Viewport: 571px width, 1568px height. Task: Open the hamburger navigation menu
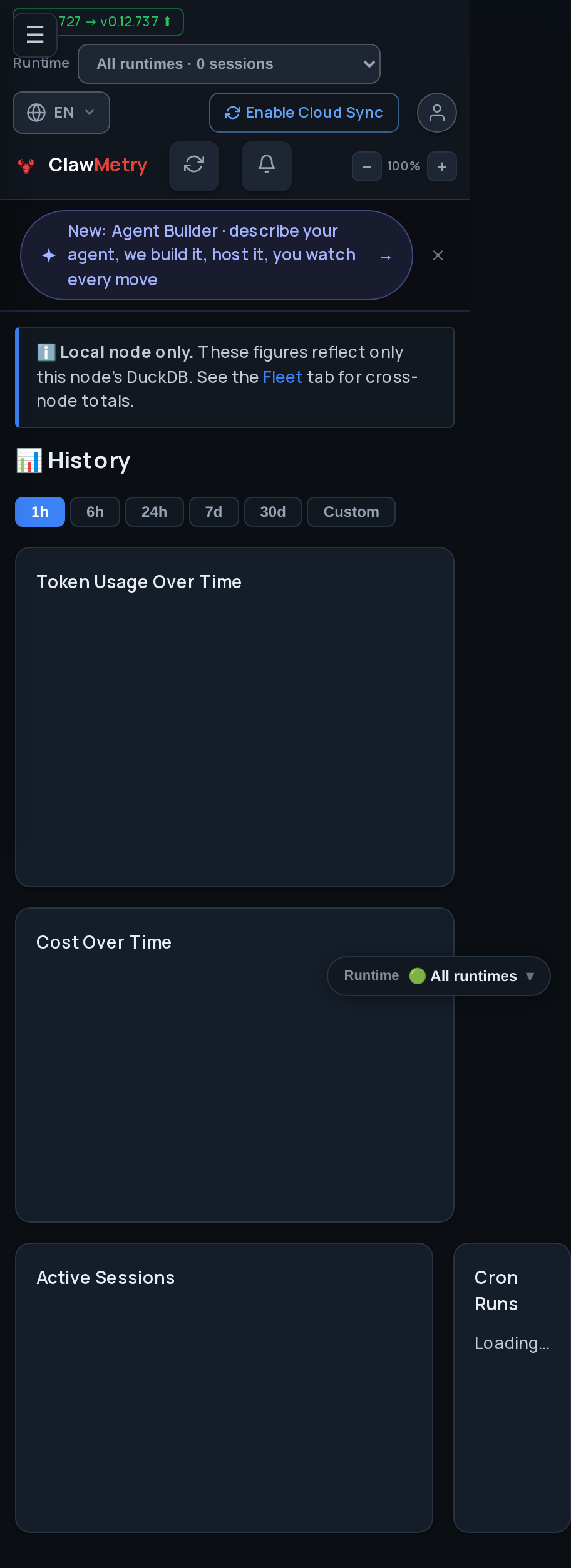click(x=35, y=34)
